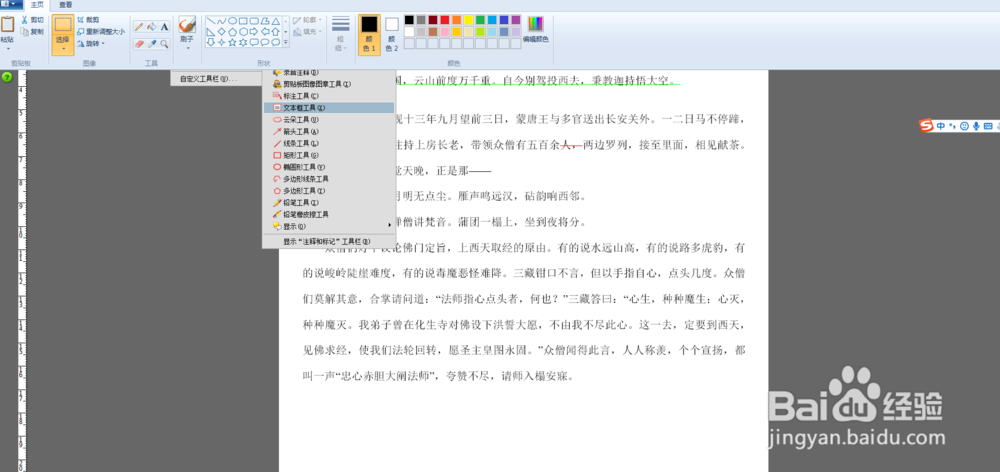Open 编辑颜色 (Edit colors) dialog
The width and height of the screenshot is (1000, 472).
pyautogui.click(x=536, y=30)
